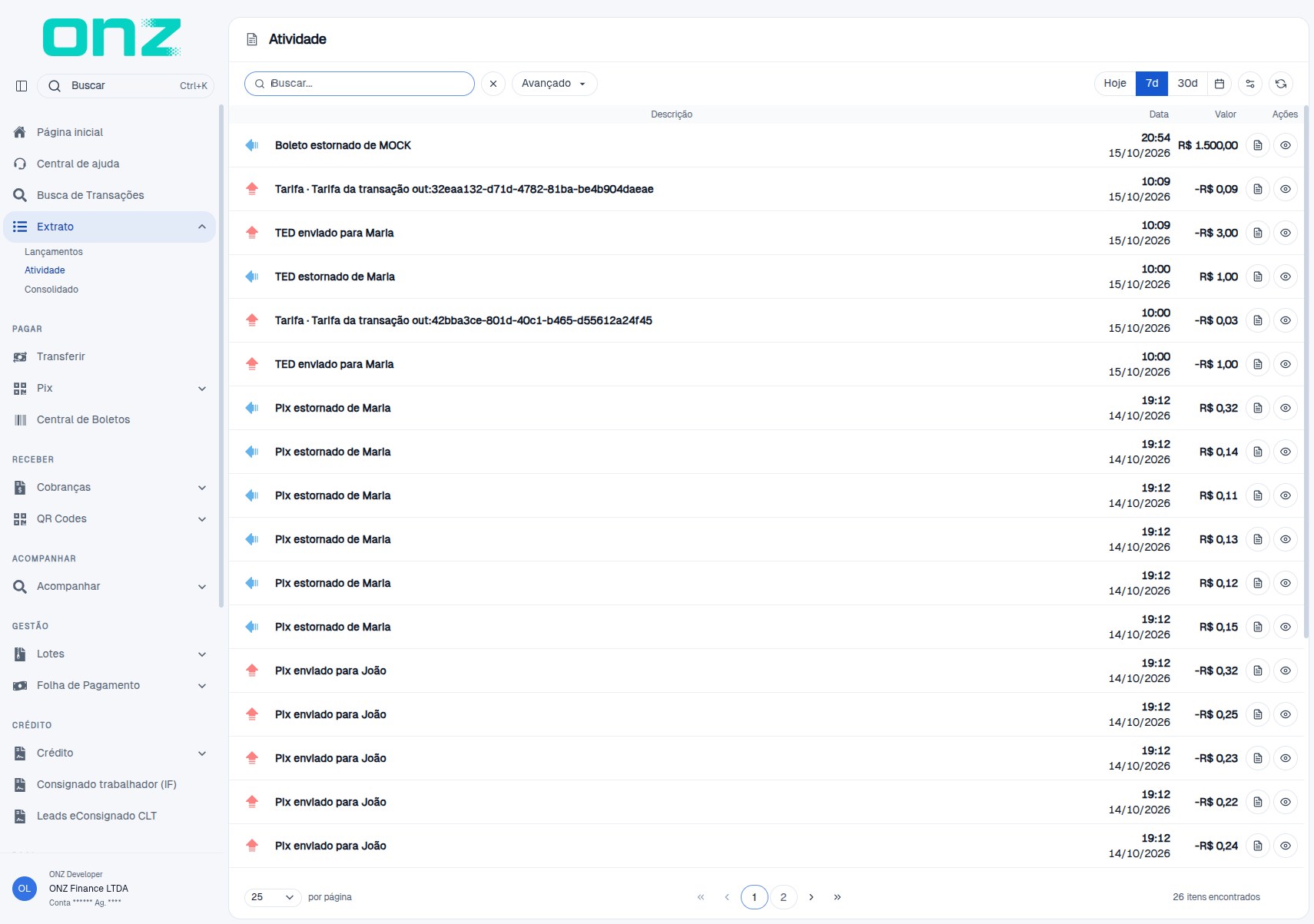Open Busca de Transações
Image resolution: width=1314 pixels, height=924 pixels.
109,195
